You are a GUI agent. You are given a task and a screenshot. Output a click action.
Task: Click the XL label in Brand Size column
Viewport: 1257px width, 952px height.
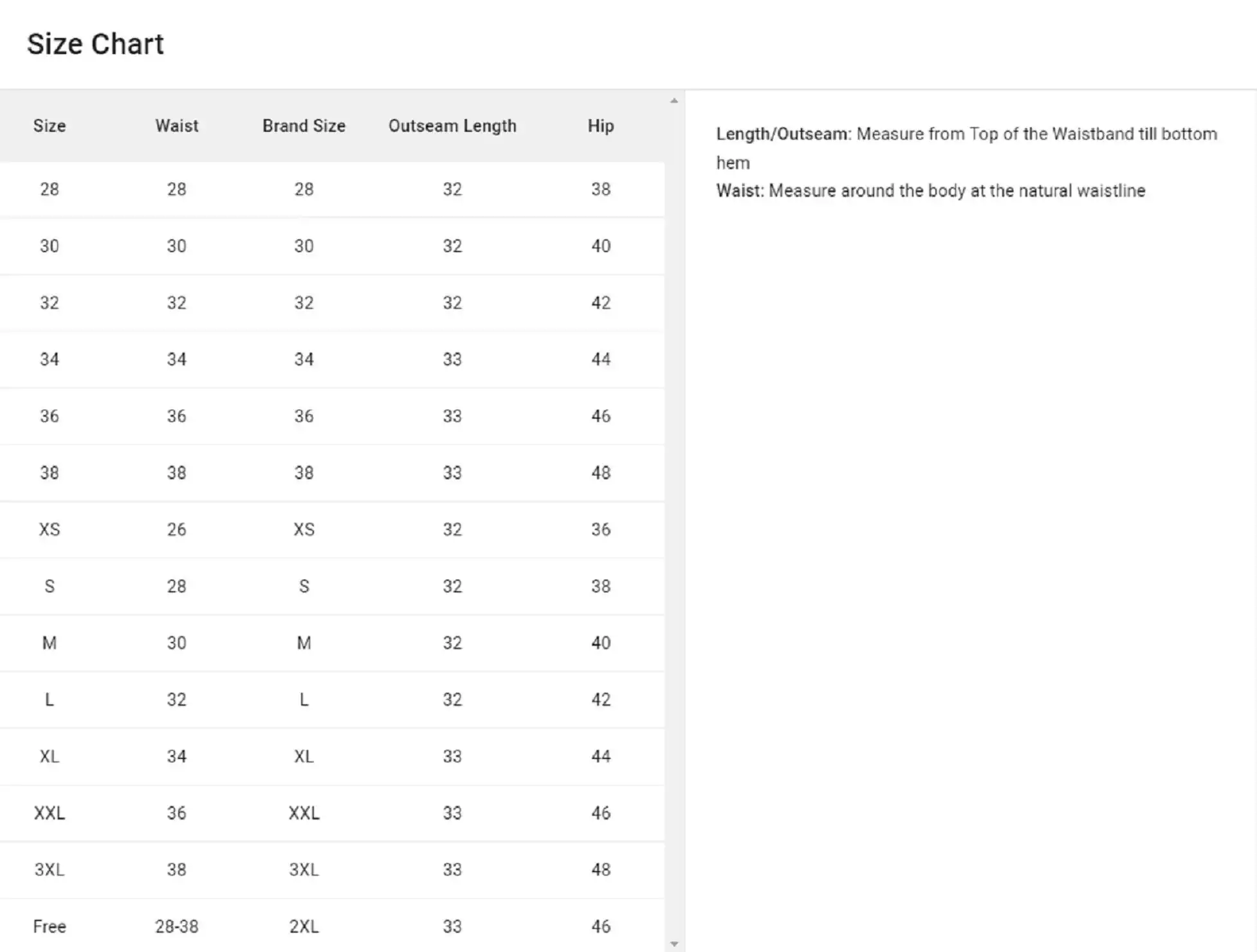304,756
